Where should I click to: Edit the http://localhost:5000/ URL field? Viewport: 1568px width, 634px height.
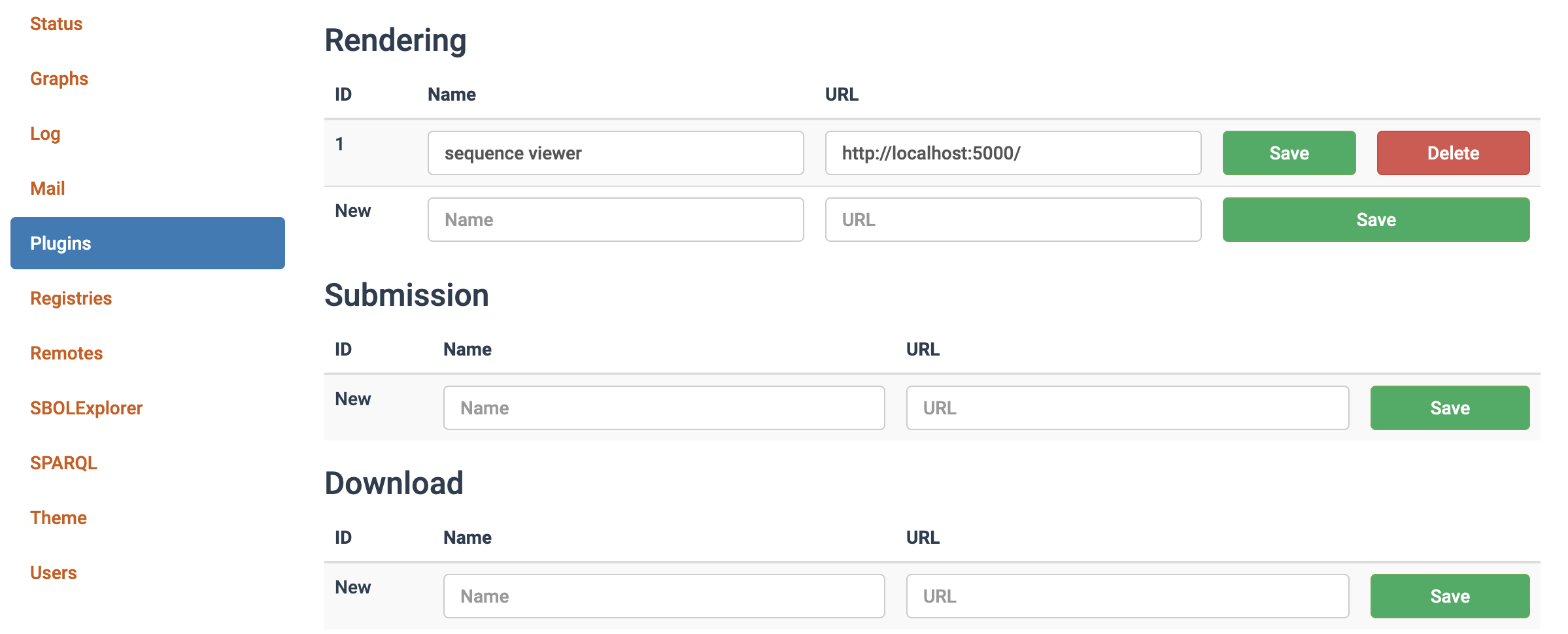[1014, 153]
